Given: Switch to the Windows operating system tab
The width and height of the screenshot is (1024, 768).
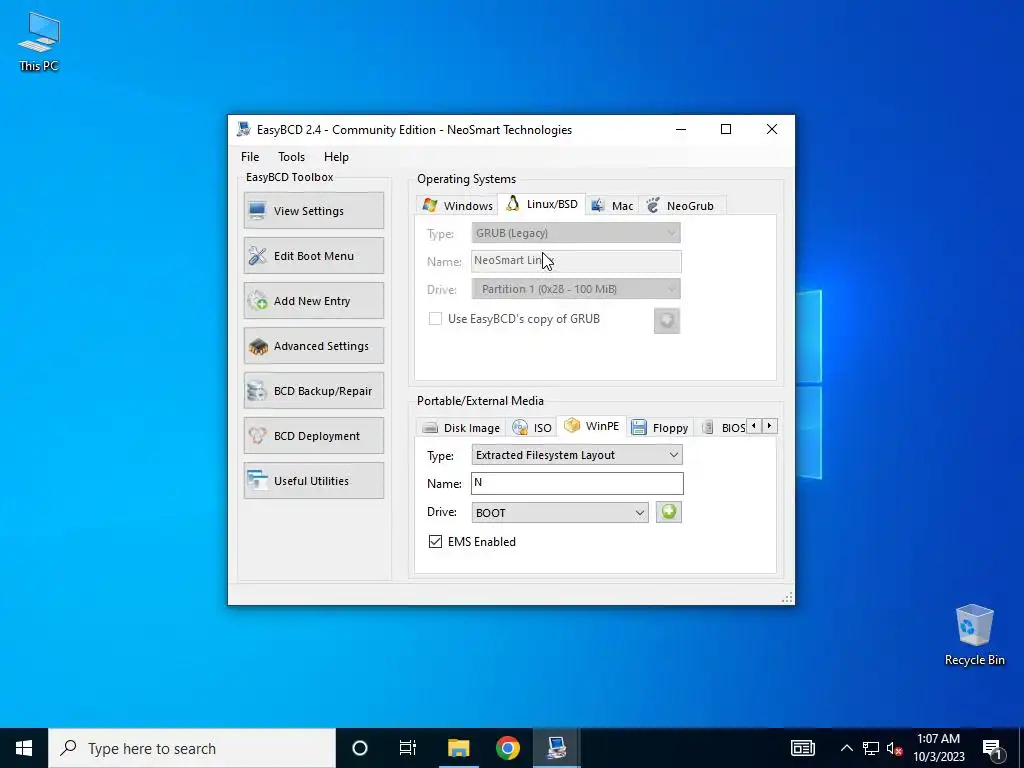Looking at the screenshot, I should point(457,206).
